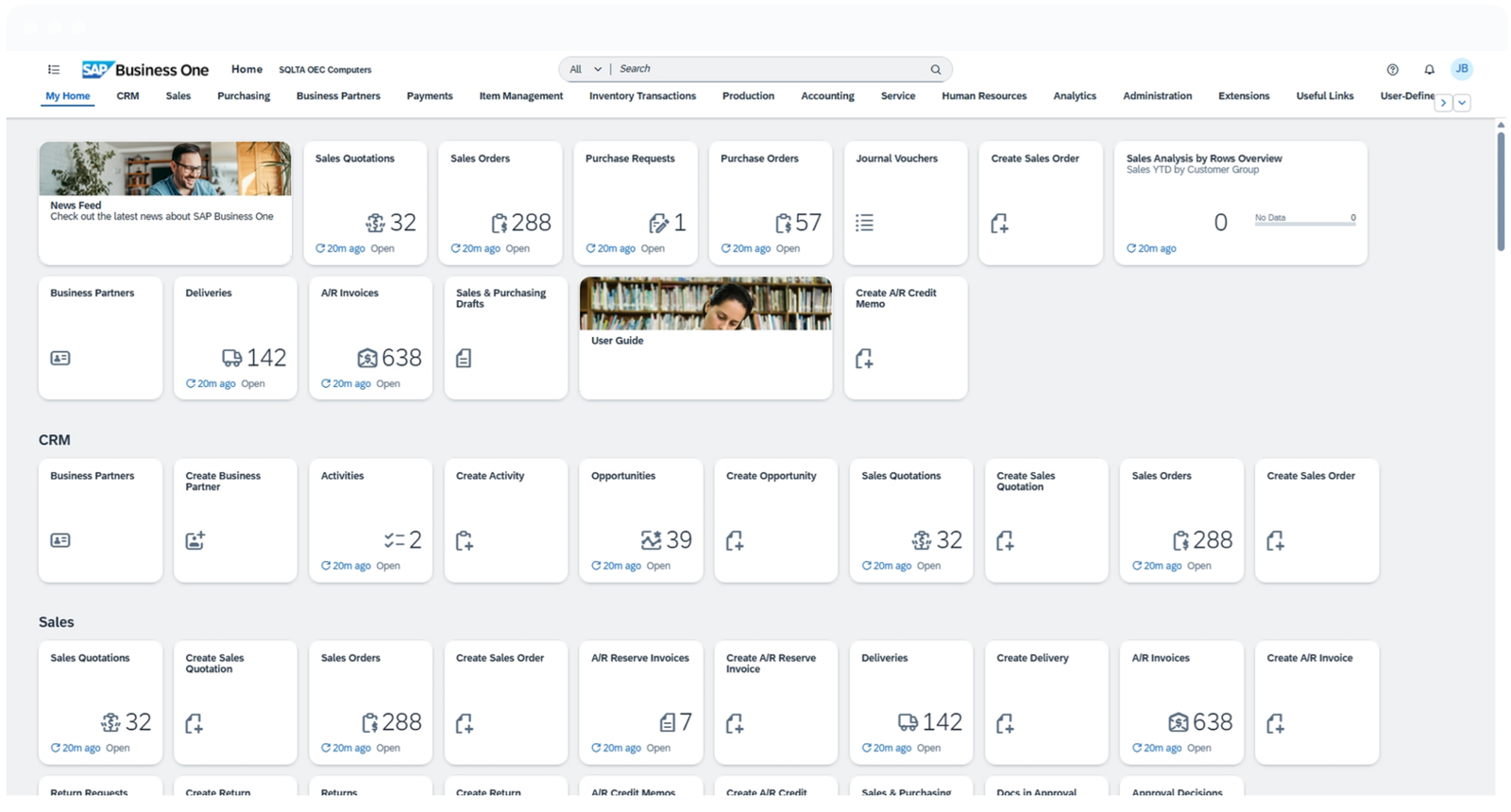Expand the tab overflow chevron menu
The image size is (1511, 812).
click(1461, 103)
